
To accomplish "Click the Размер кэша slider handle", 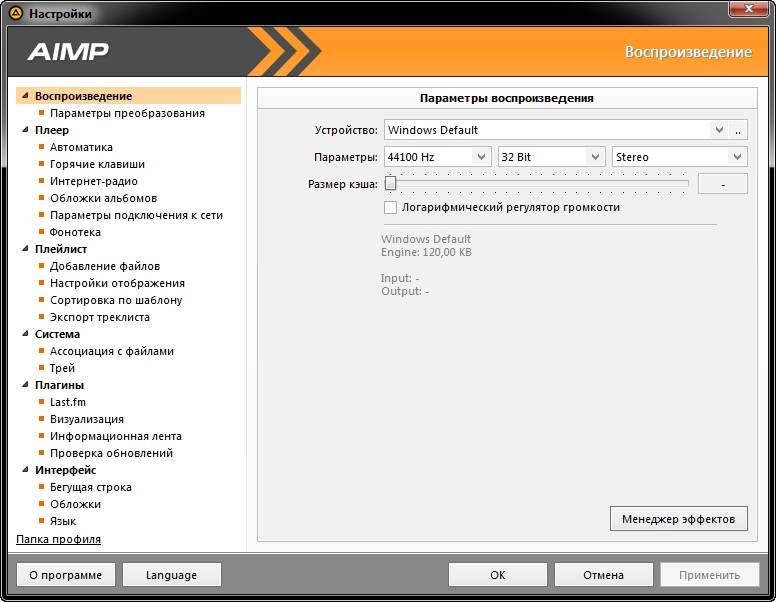I will click(390, 184).
